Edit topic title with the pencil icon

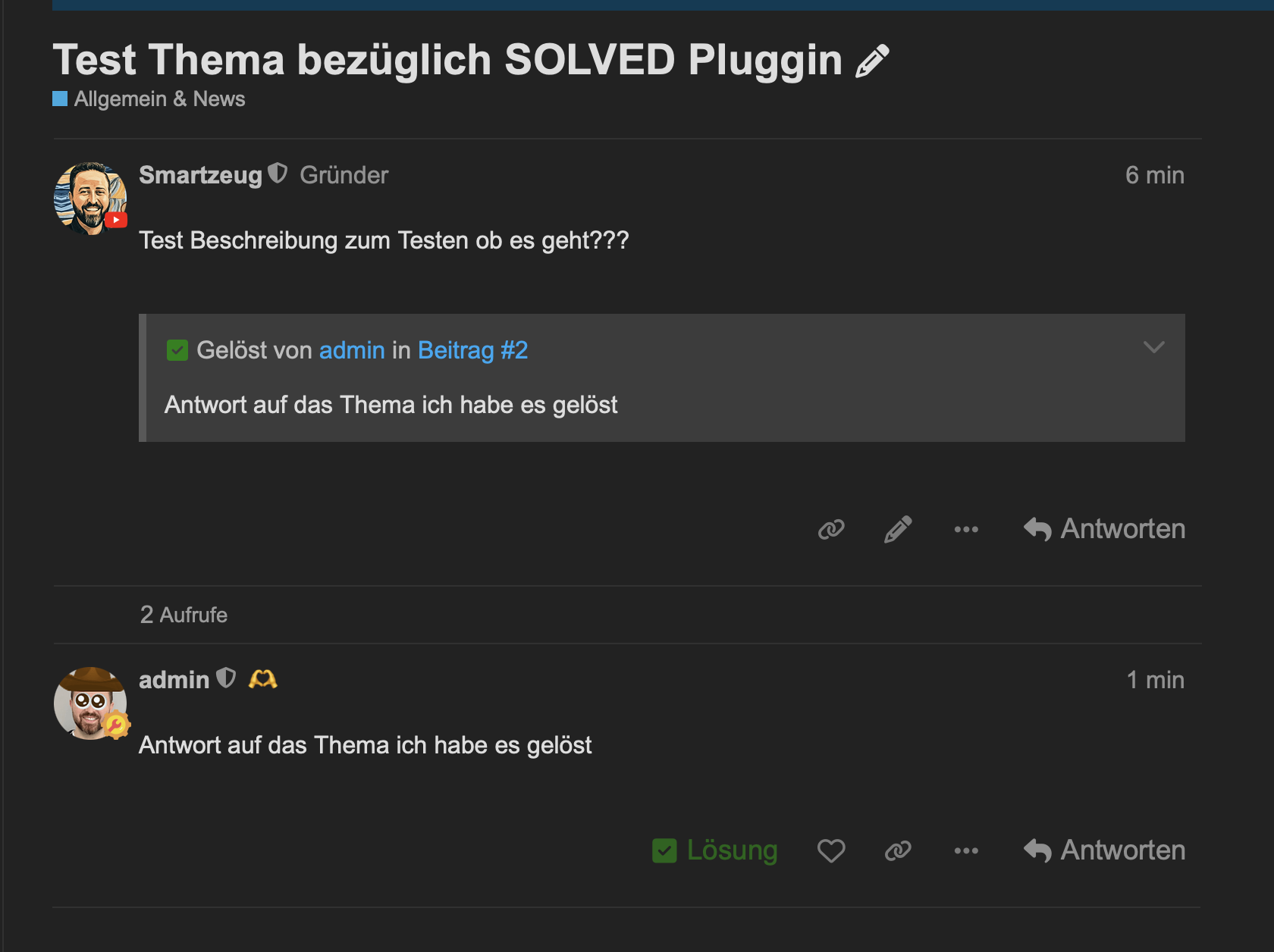click(x=872, y=61)
